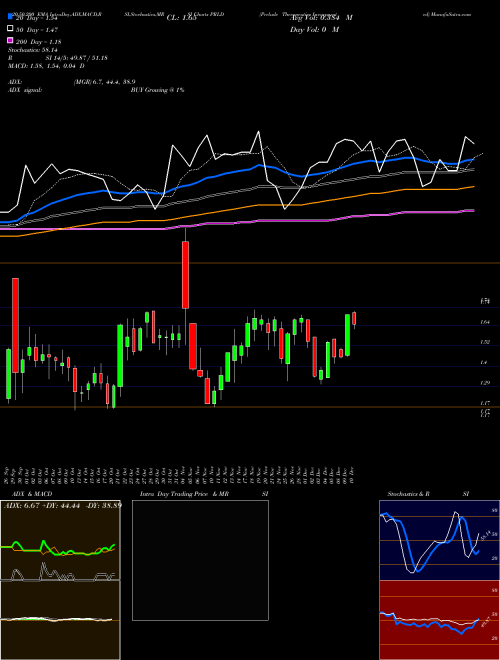
Task: Click the 'BUY Growing @ 1%' signal text
Action: pyautogui.click(x=157, y=90)
